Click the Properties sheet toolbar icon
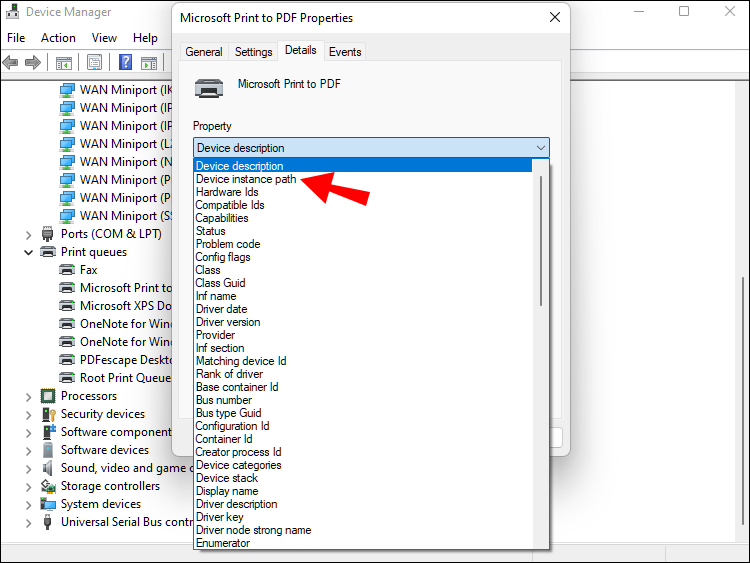The image size is (750, 563). click(94, 62)
